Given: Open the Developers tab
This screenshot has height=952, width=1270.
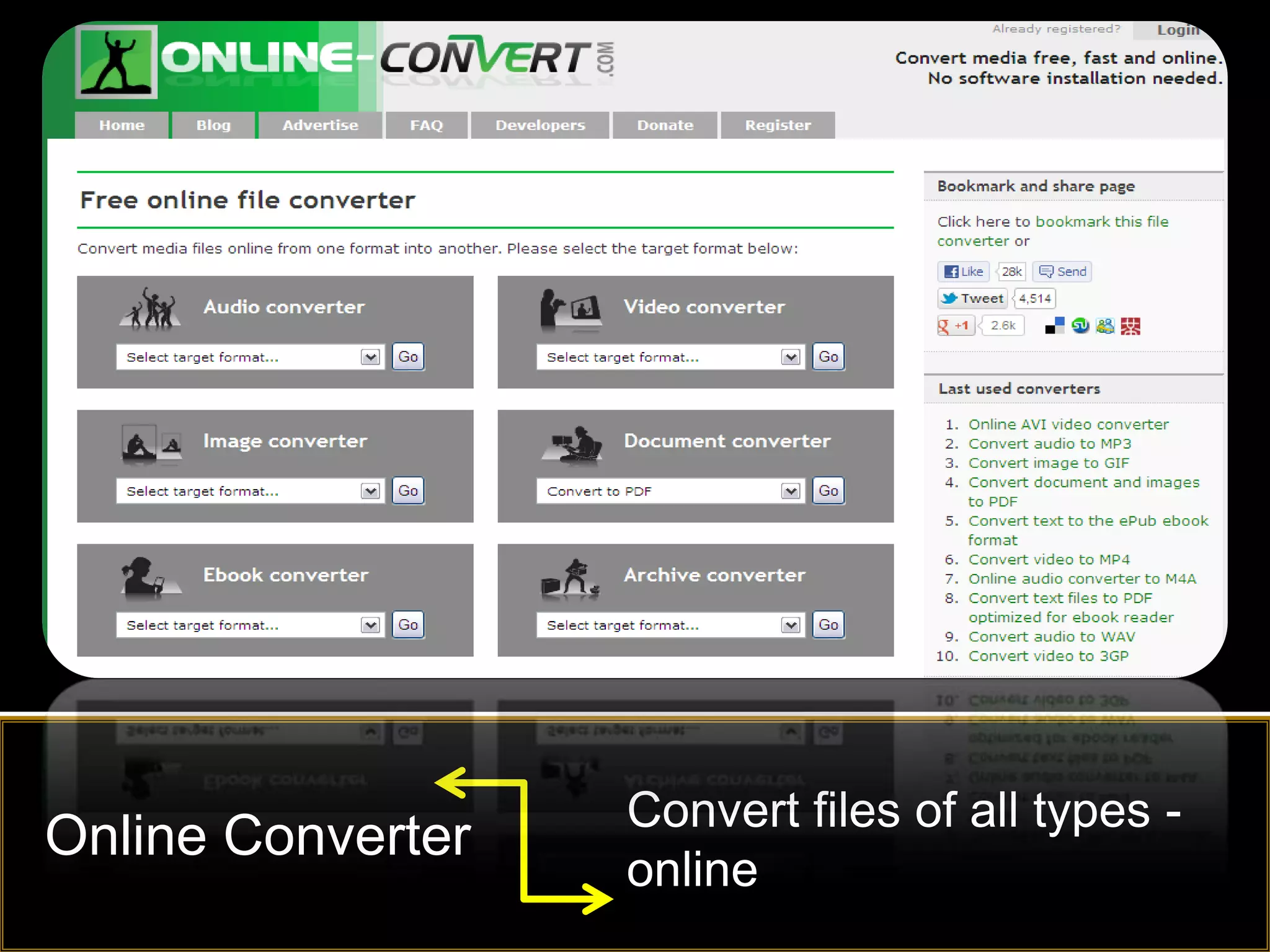Looking at the screenshot, I should [540, 125].
